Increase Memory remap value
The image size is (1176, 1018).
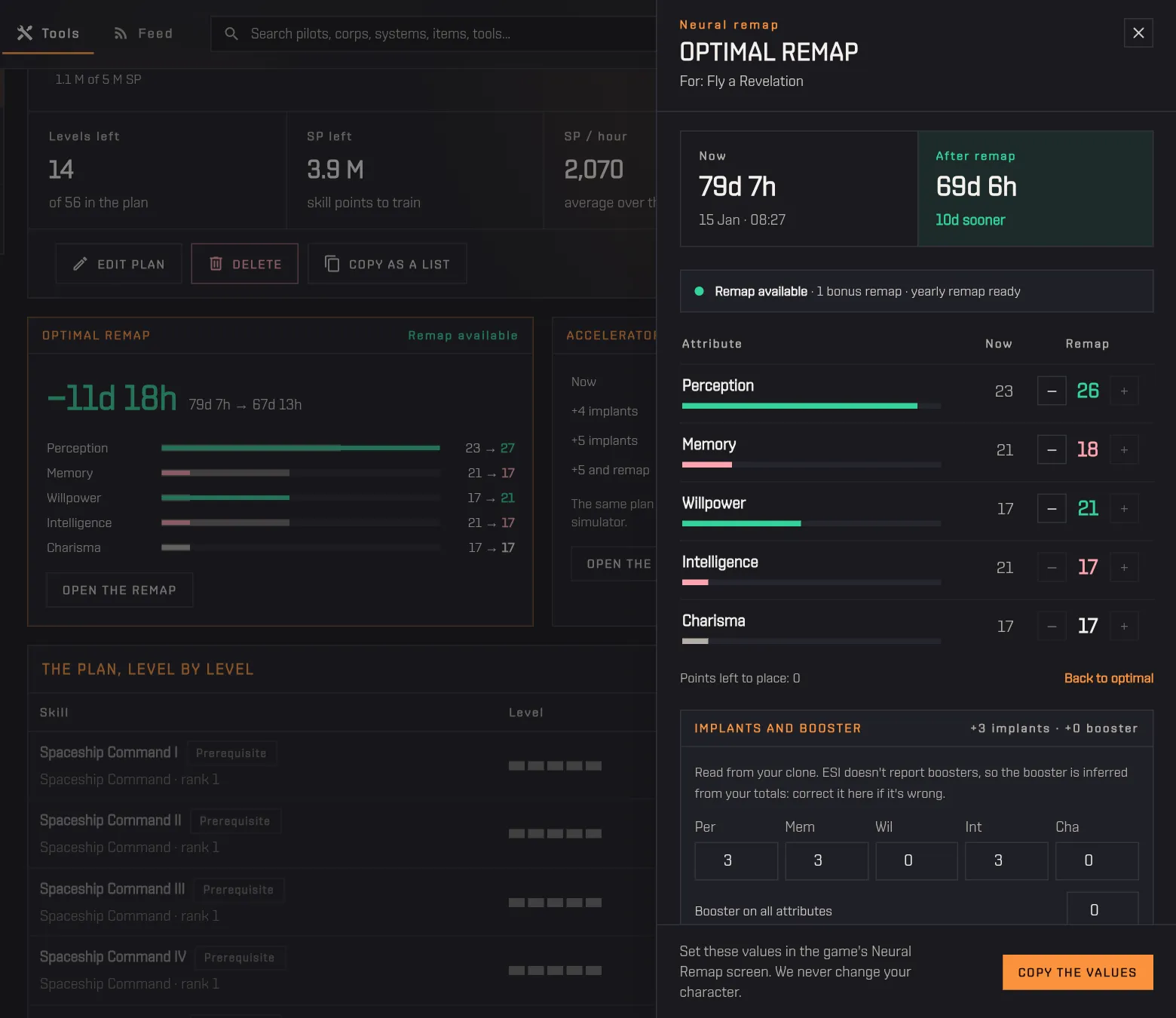click(1124, 449)
